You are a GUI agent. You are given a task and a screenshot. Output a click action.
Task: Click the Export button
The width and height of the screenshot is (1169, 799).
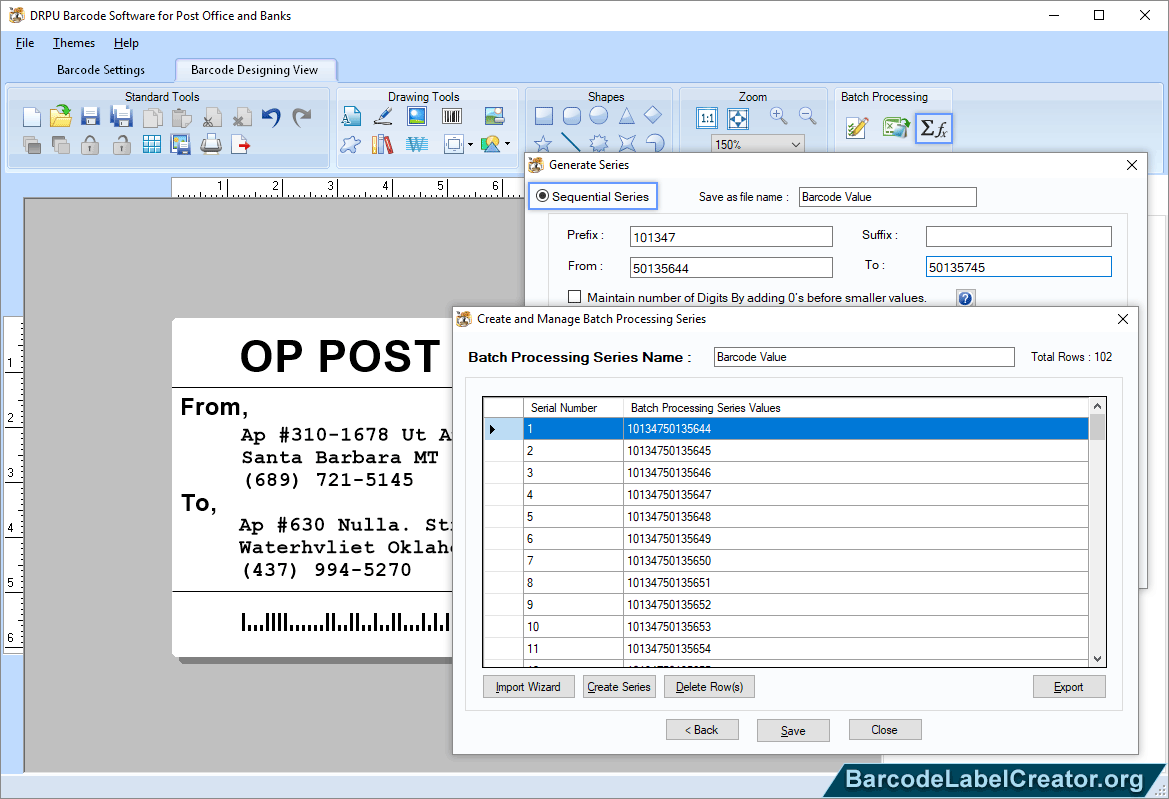(1068, 686)
